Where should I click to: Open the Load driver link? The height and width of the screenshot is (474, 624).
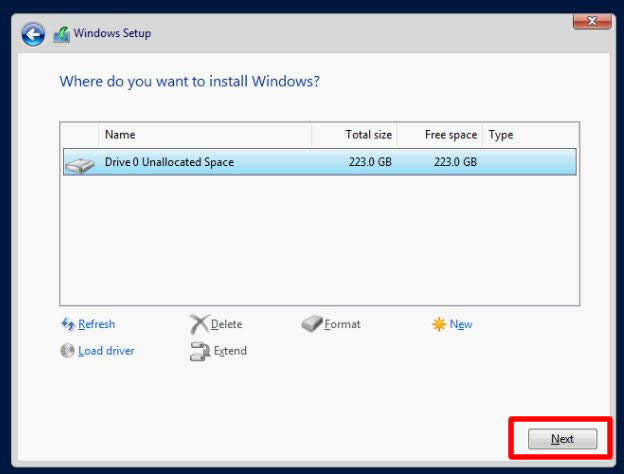106,351
